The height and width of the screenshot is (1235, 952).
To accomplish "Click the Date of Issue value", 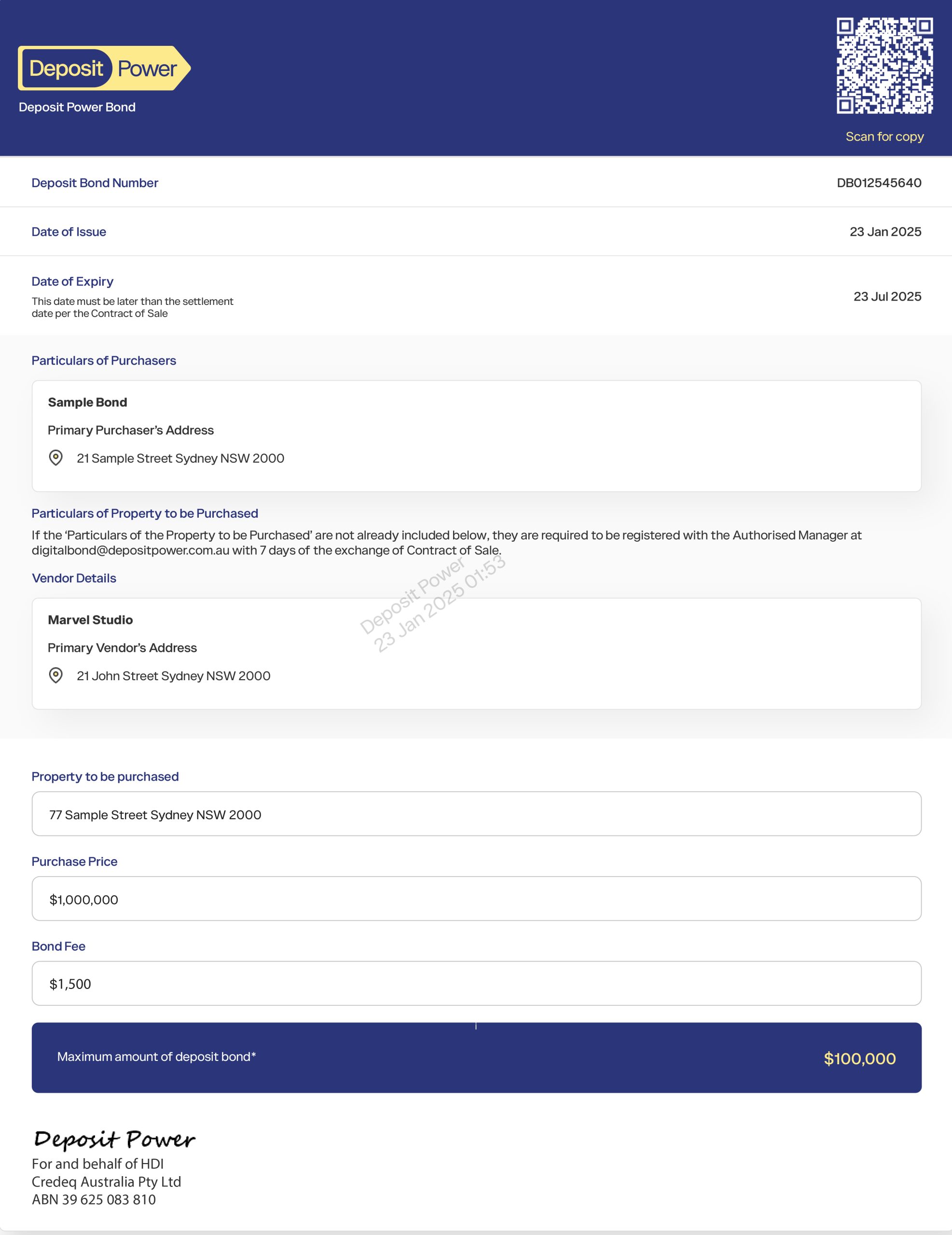I will point(884,232).
